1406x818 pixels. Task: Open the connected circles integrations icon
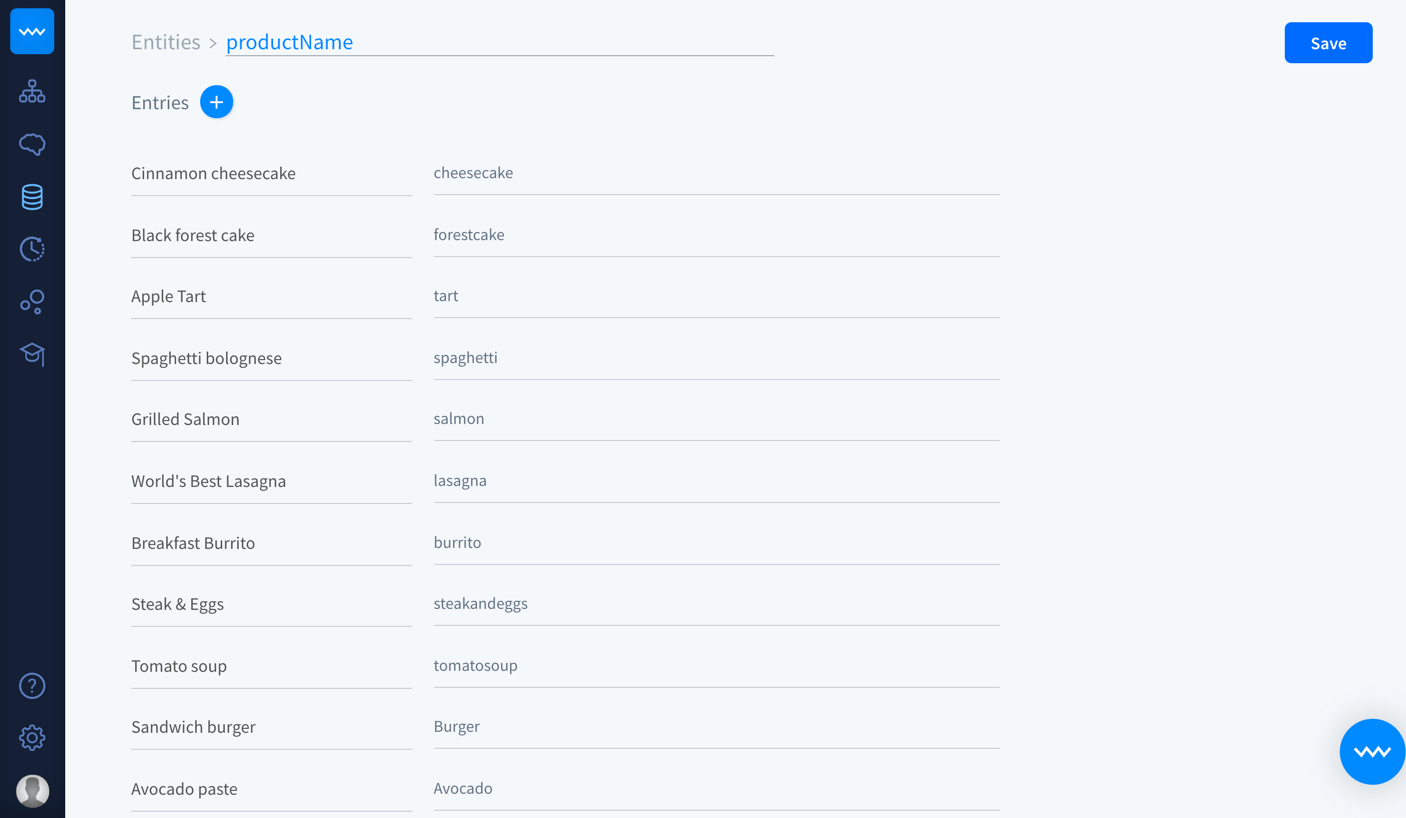32,301
